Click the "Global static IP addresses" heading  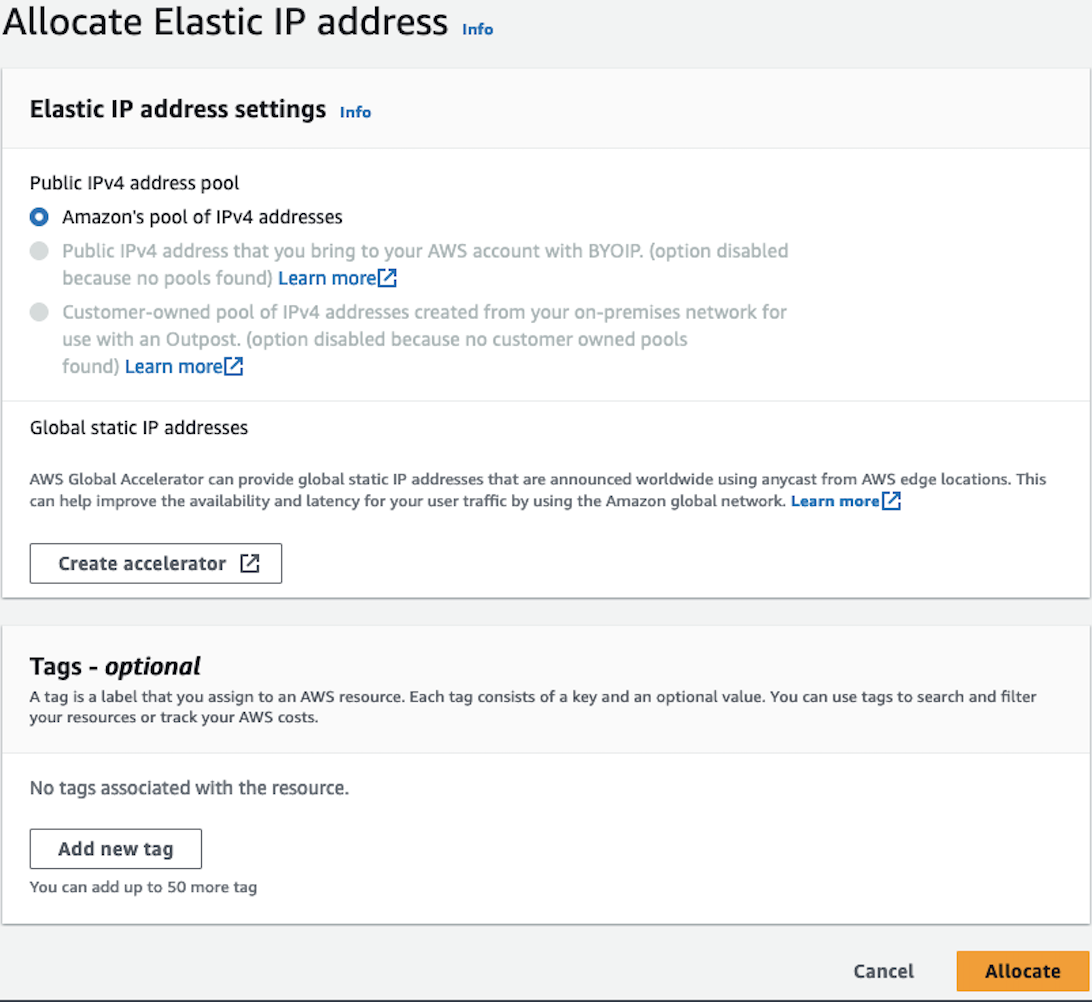[139, 428]
